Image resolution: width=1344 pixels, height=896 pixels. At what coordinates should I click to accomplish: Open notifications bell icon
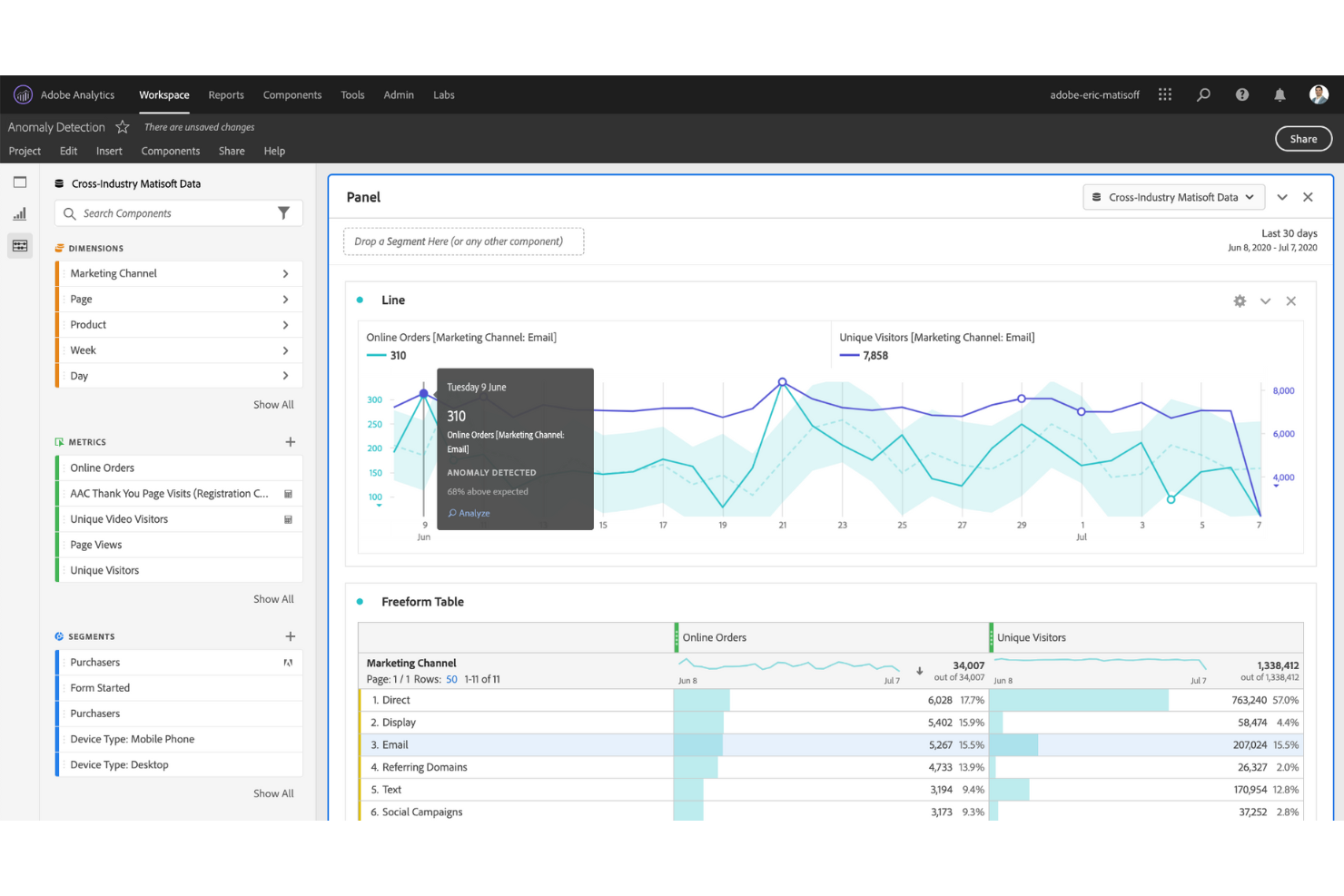1280,94
